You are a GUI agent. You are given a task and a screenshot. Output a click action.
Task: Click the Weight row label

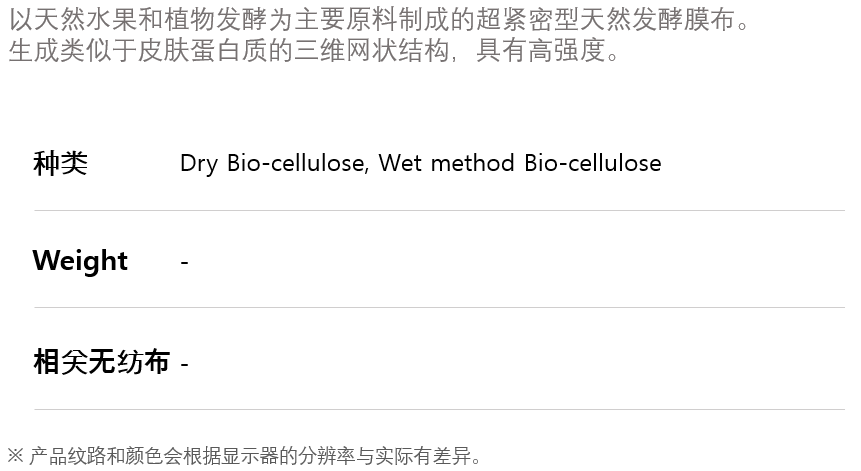click(80, 261)
